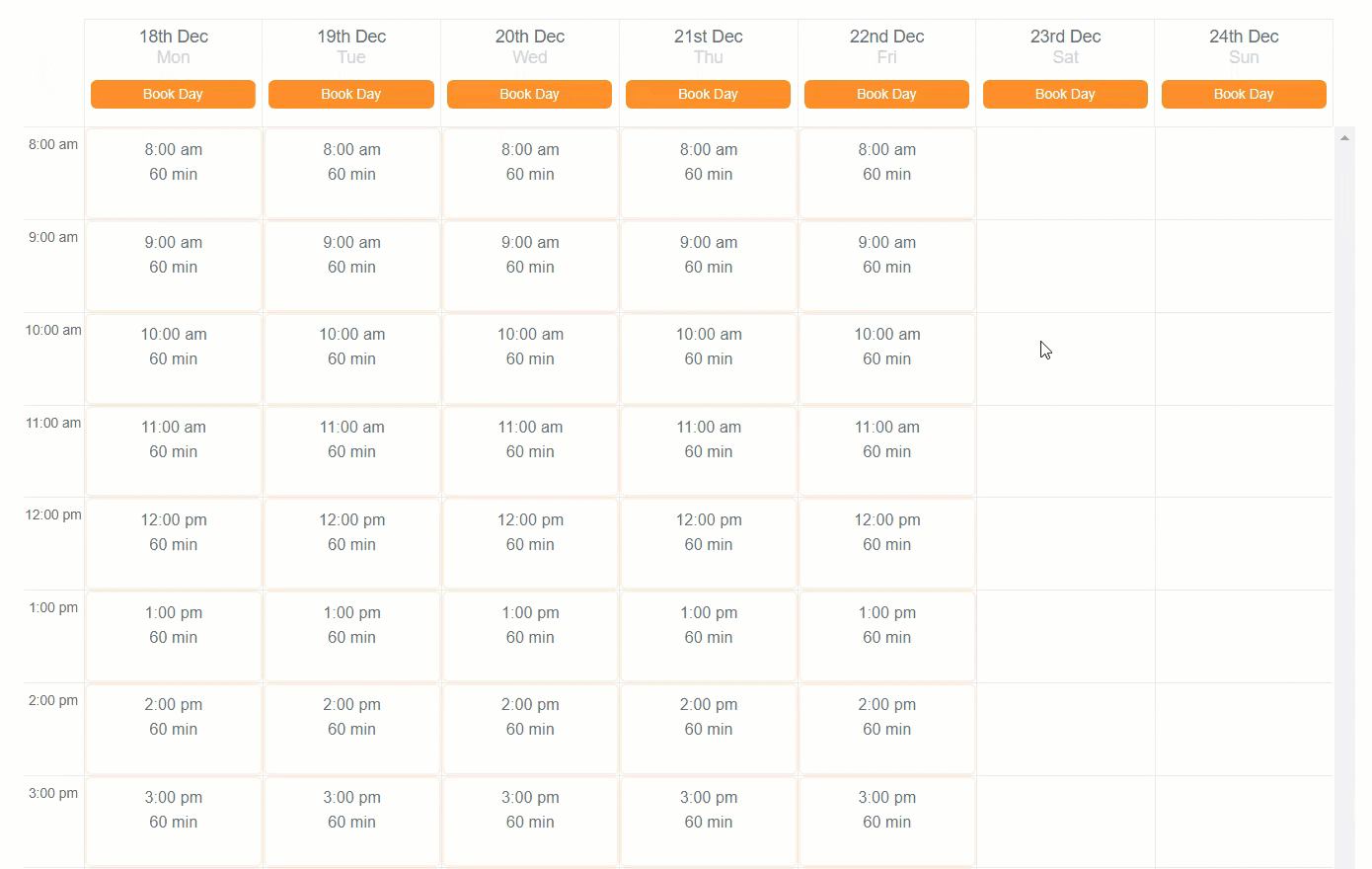
Task: Book the 11:00 am slot on Thursday 21st
Action: [709, 451]
